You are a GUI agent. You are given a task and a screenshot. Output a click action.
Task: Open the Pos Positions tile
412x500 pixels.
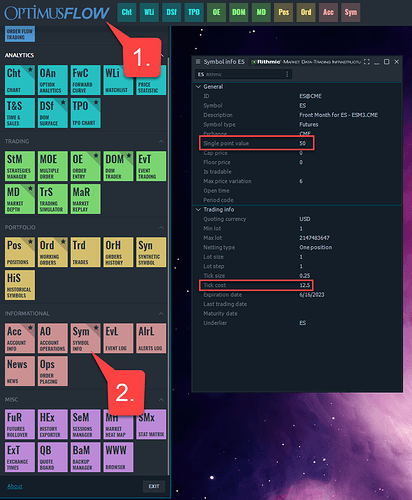click(20, 252)
